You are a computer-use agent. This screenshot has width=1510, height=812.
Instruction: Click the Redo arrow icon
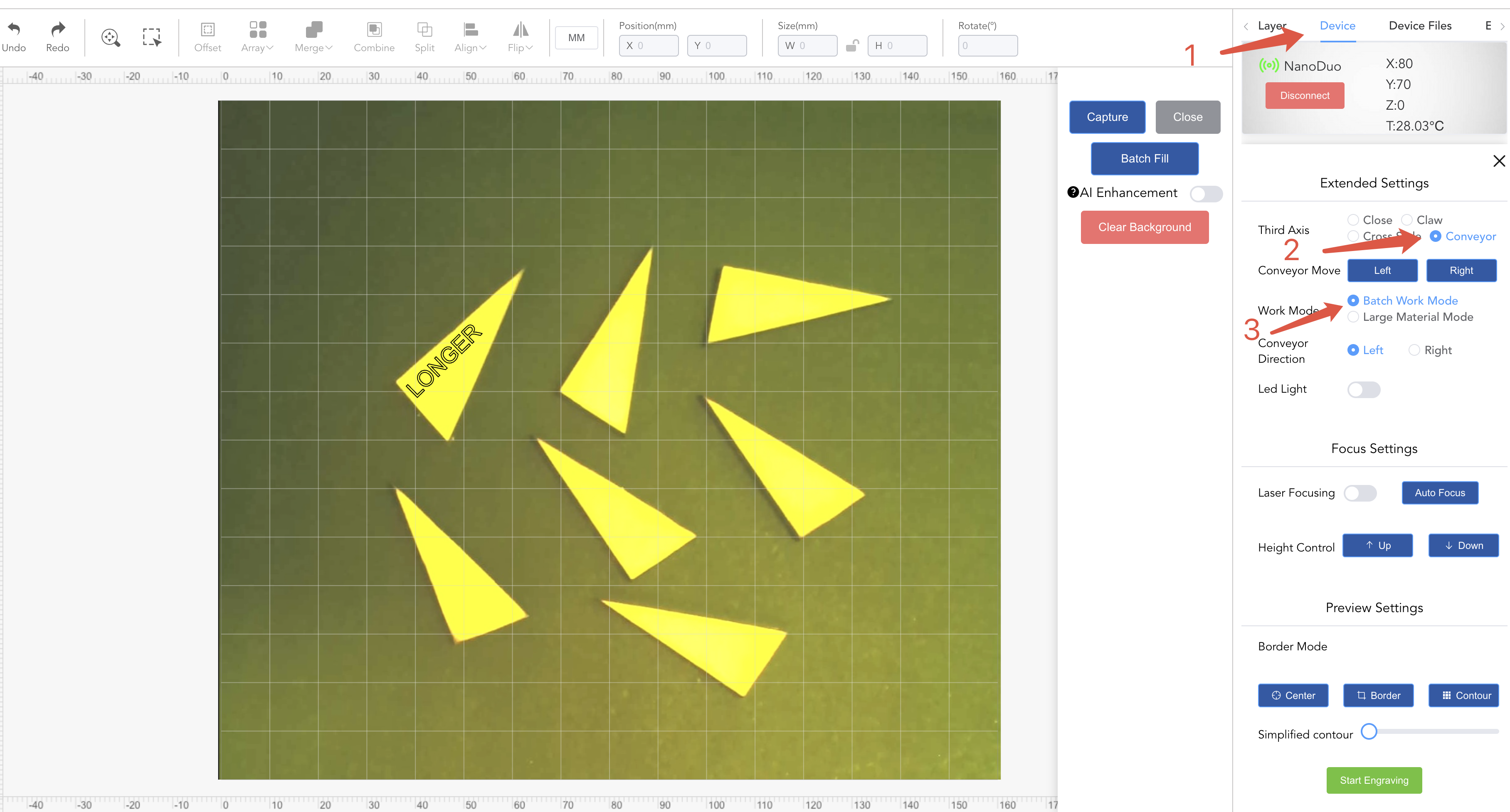pyautogui.click(x=57, y=29)
